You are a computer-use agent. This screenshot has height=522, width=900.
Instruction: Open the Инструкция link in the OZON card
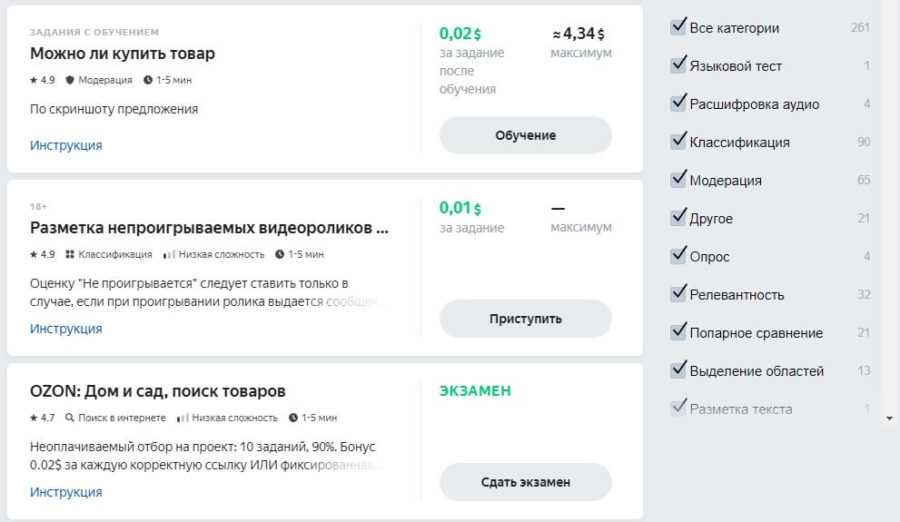66,492
